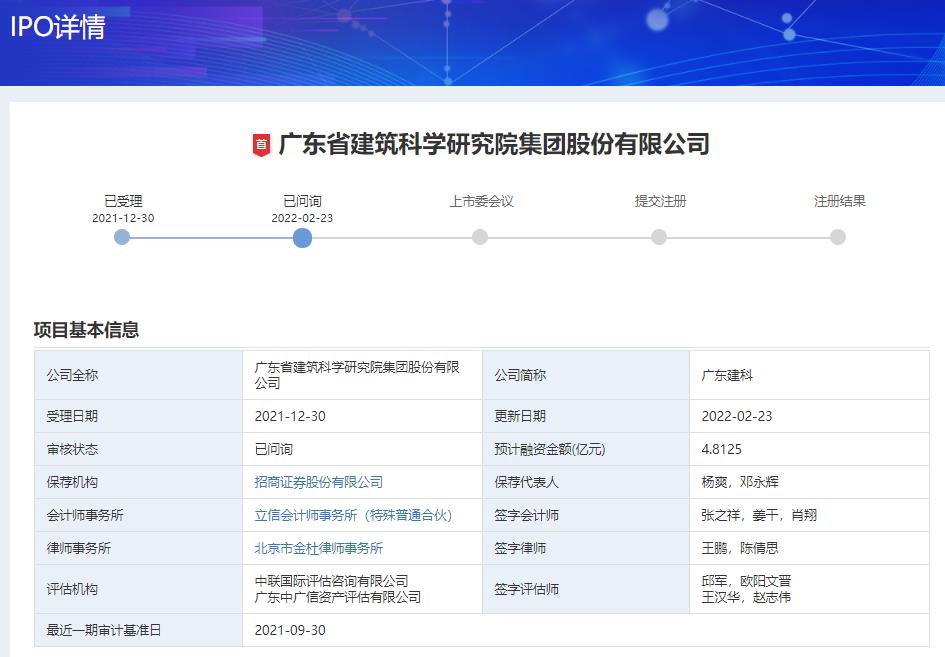Click the 公司全称 table label
Image resolution: width=945 pixels, height=657 pixels.
(72, 376)
